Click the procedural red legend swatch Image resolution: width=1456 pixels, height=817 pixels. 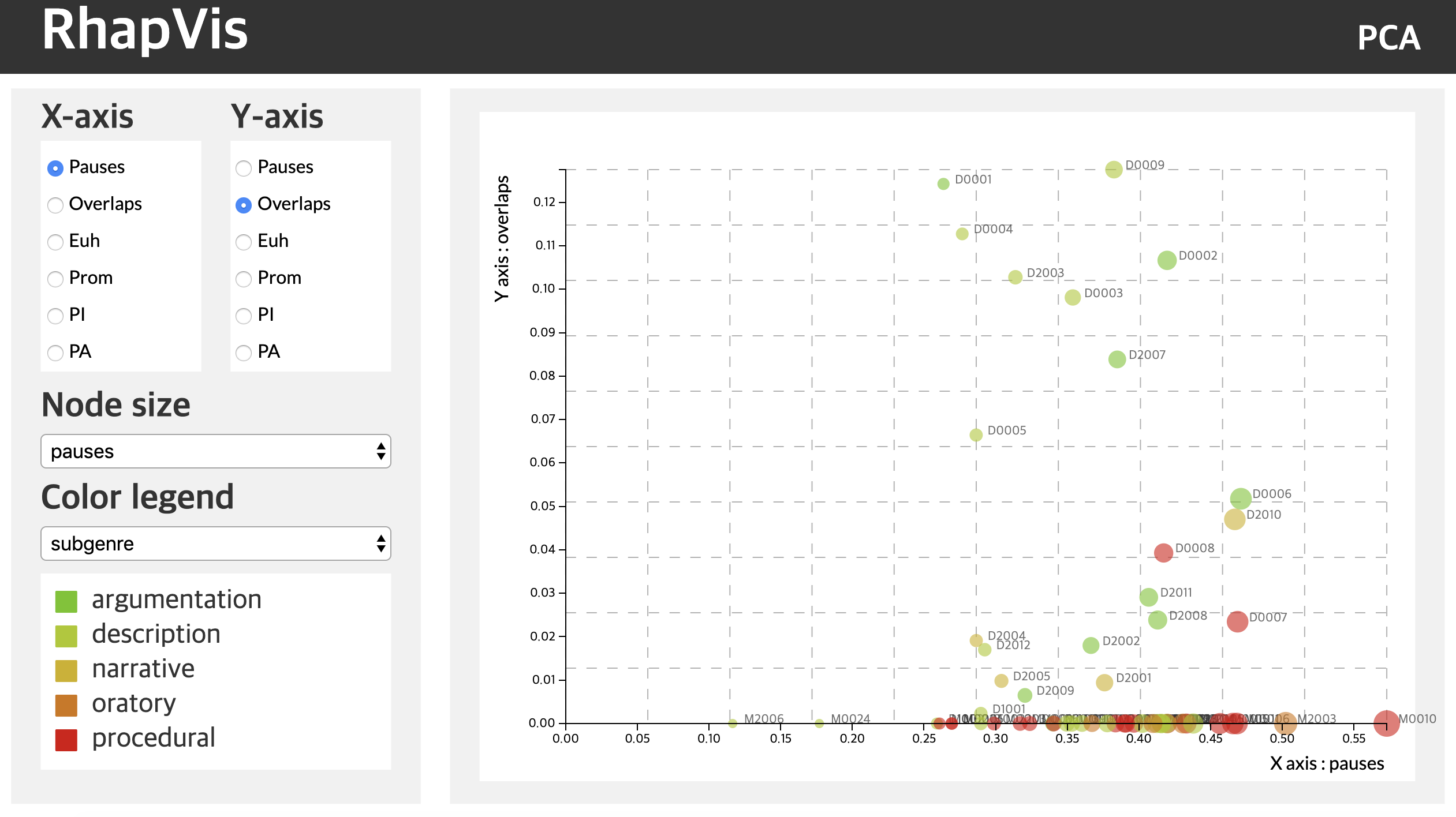tap(66, 740)
